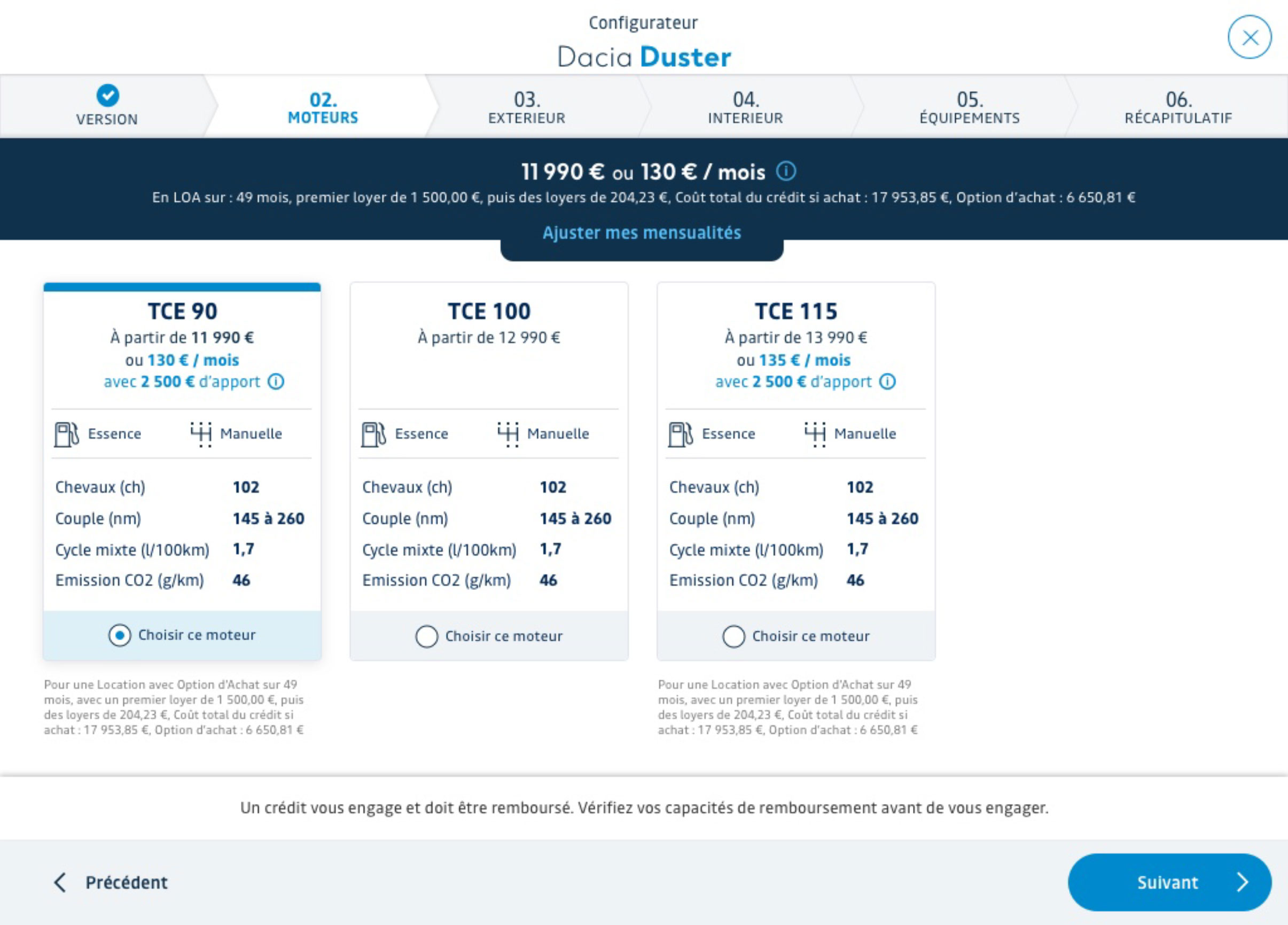This screenshot has width=1288, height=925.
Task: Select the TCE 115 engine radio button
Action: point(733,636)
